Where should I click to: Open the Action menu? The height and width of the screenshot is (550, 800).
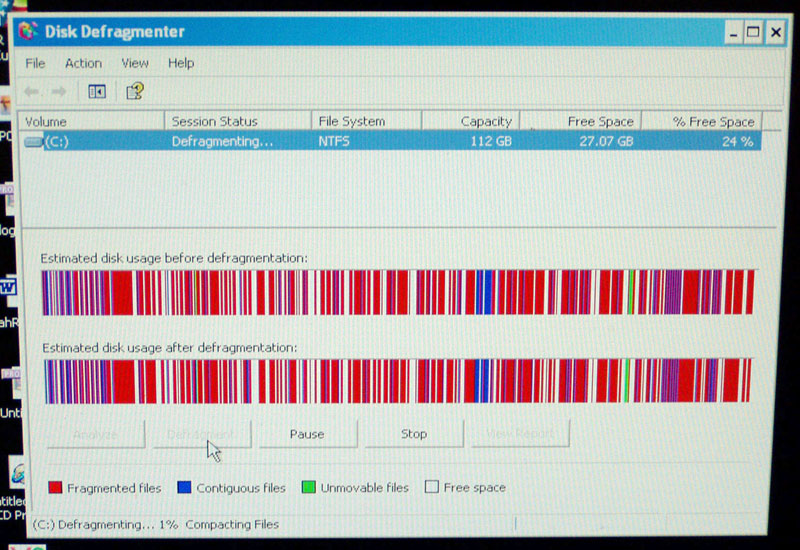click(x=83, y=63)
